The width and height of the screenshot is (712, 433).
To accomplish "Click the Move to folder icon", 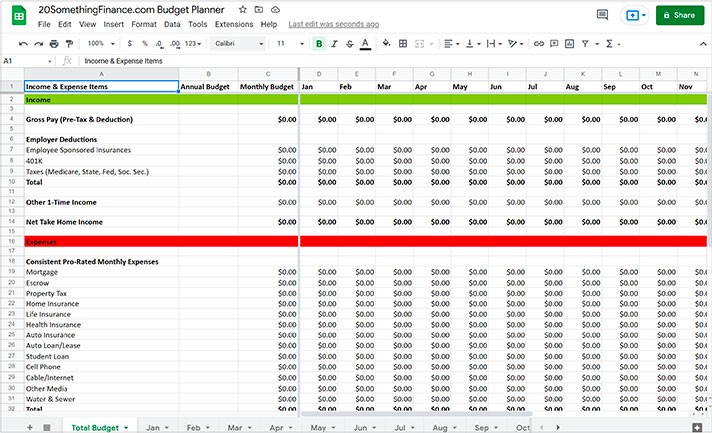I will click(259, 10).
